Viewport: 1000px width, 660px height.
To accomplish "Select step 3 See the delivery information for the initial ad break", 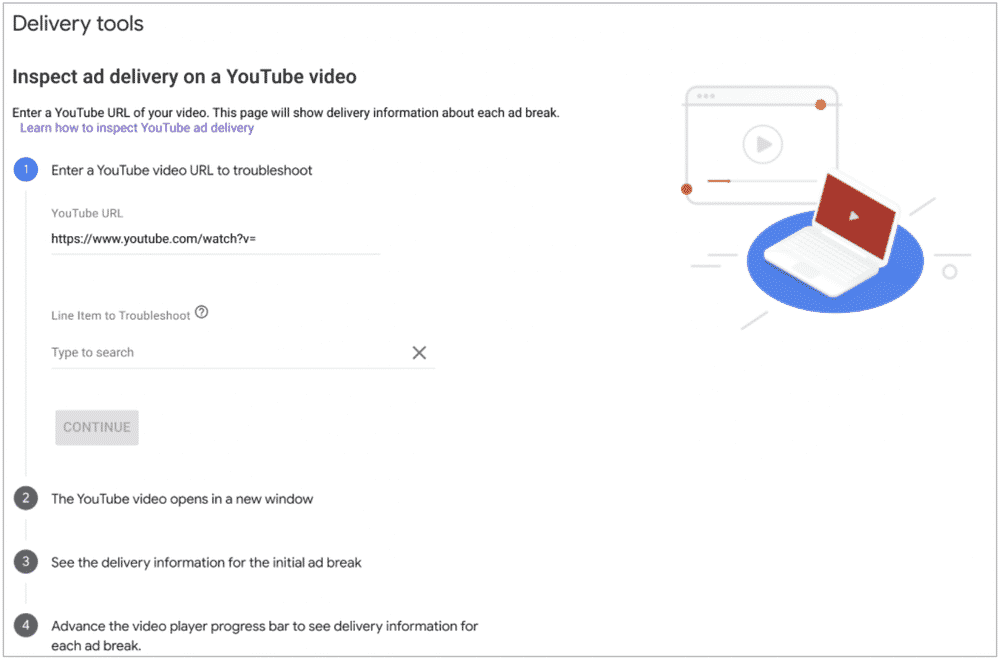I will tap(188, 562).
